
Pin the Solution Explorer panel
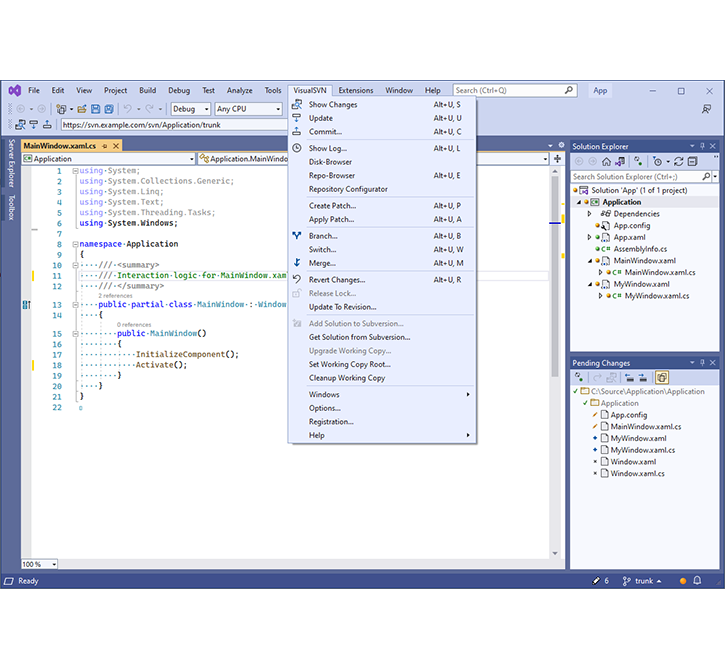pos(702,146)
